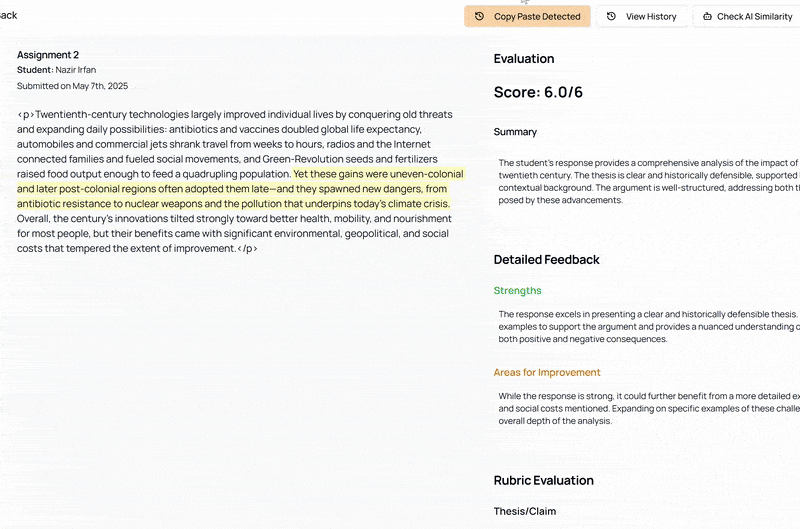Click the Evaluation heading
This screenshot has height=529, width=800.
coord(523,59)
